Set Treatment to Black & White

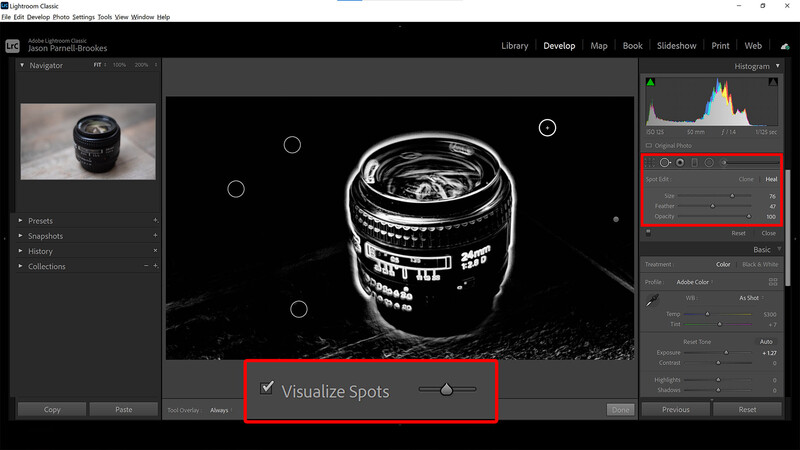[760, 264]
